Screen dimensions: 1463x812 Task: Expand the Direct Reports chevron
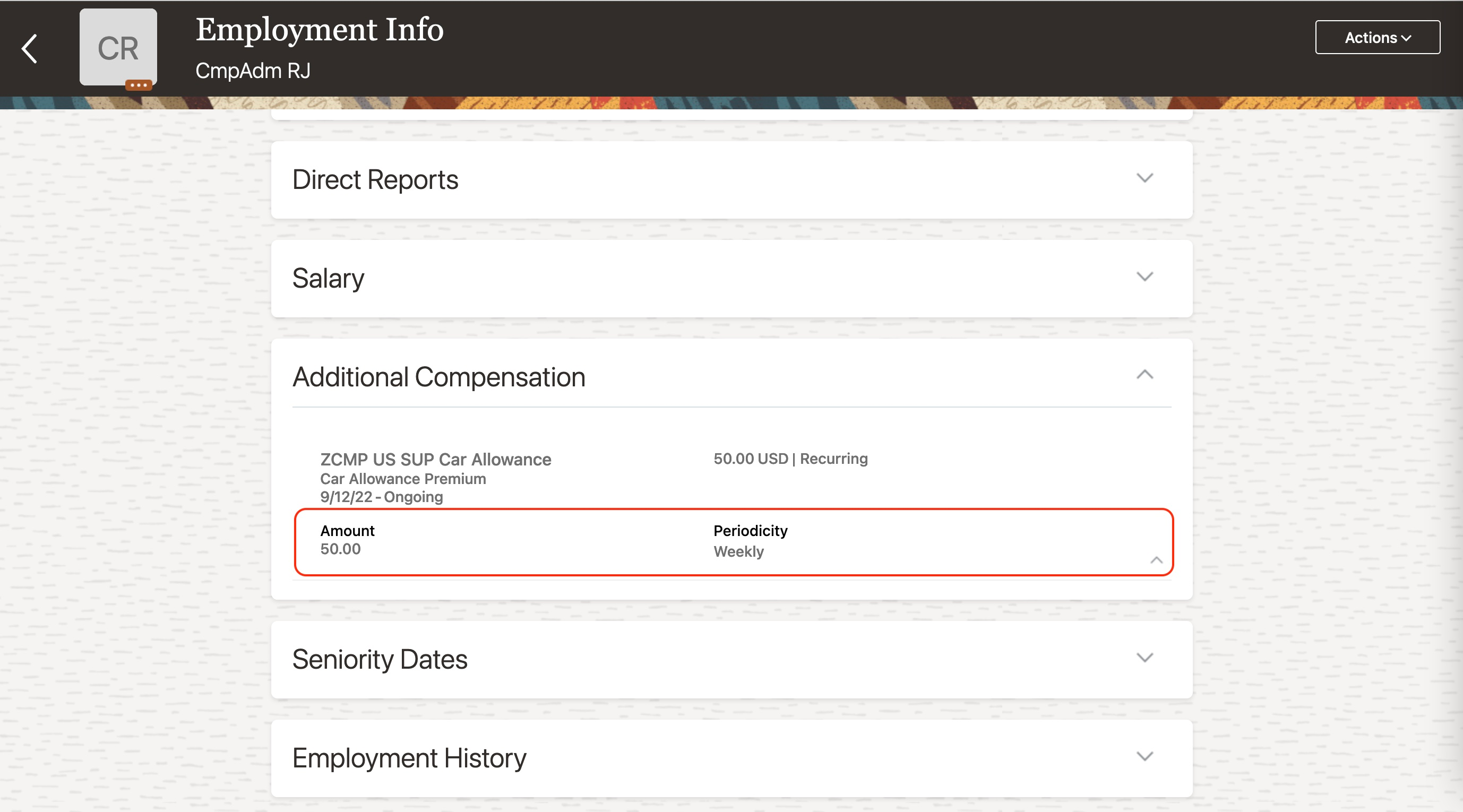coord(1144,178)
